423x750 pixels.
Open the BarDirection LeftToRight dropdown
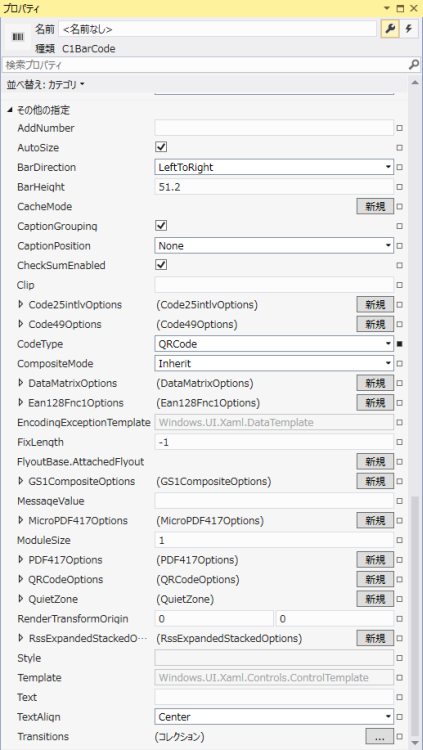[274, 167]
